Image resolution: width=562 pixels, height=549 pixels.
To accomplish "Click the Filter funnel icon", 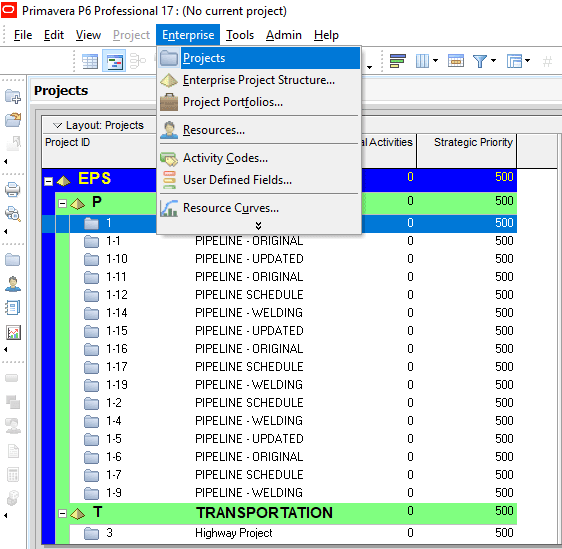I will 480,61.
